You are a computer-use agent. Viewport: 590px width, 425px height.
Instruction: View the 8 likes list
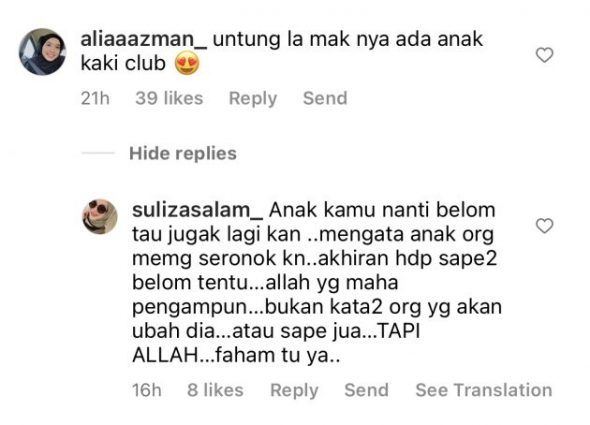[x=215, y=390]
